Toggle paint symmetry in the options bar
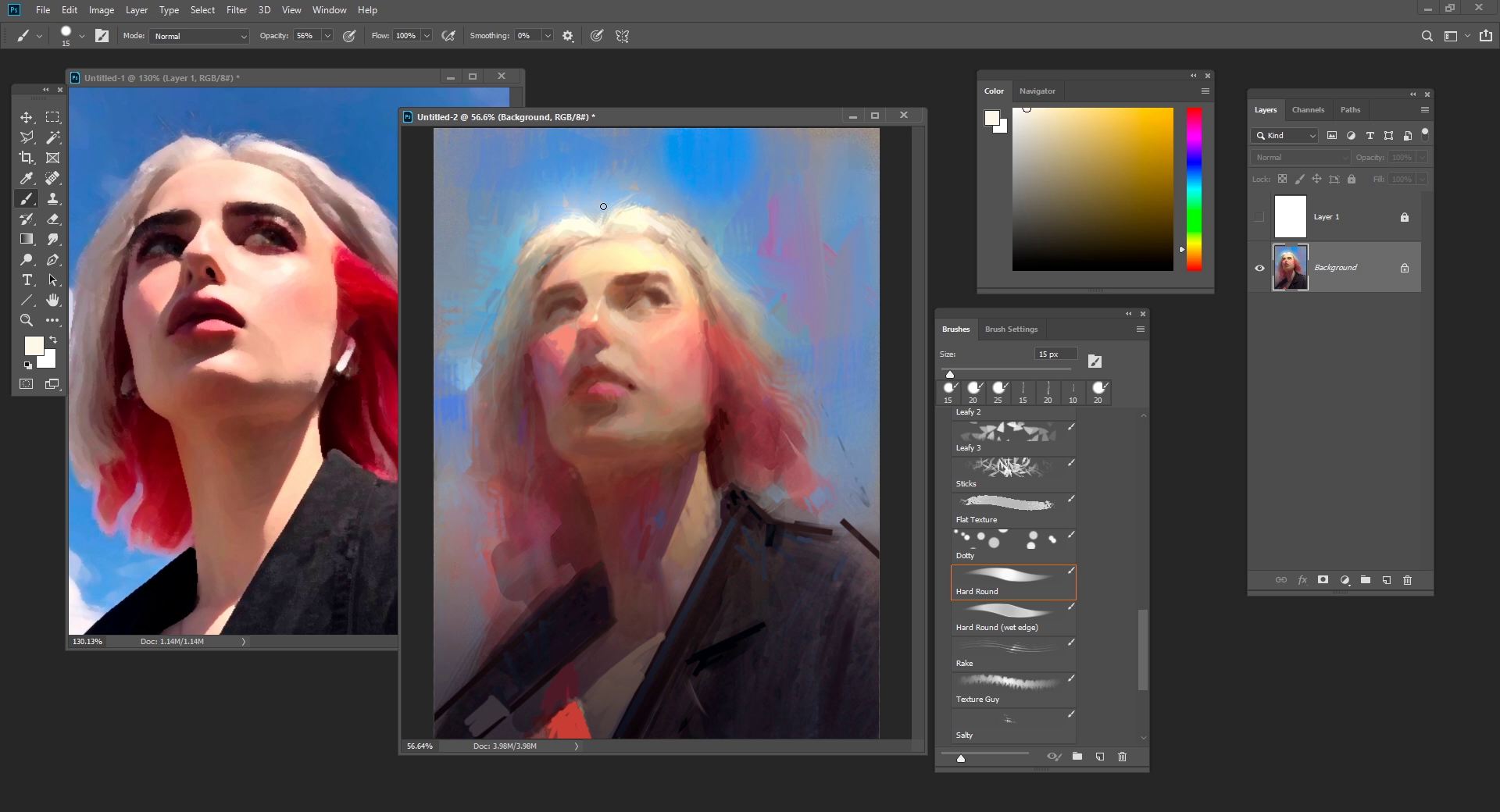 coord(623,36)
